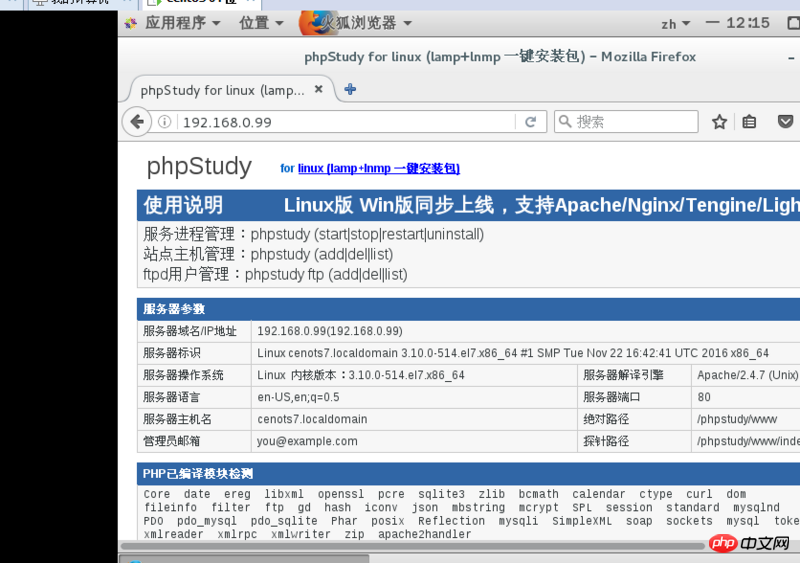Reload the page with the refresh icon
This screenshot has height=563, width=800.
(531, 122)
